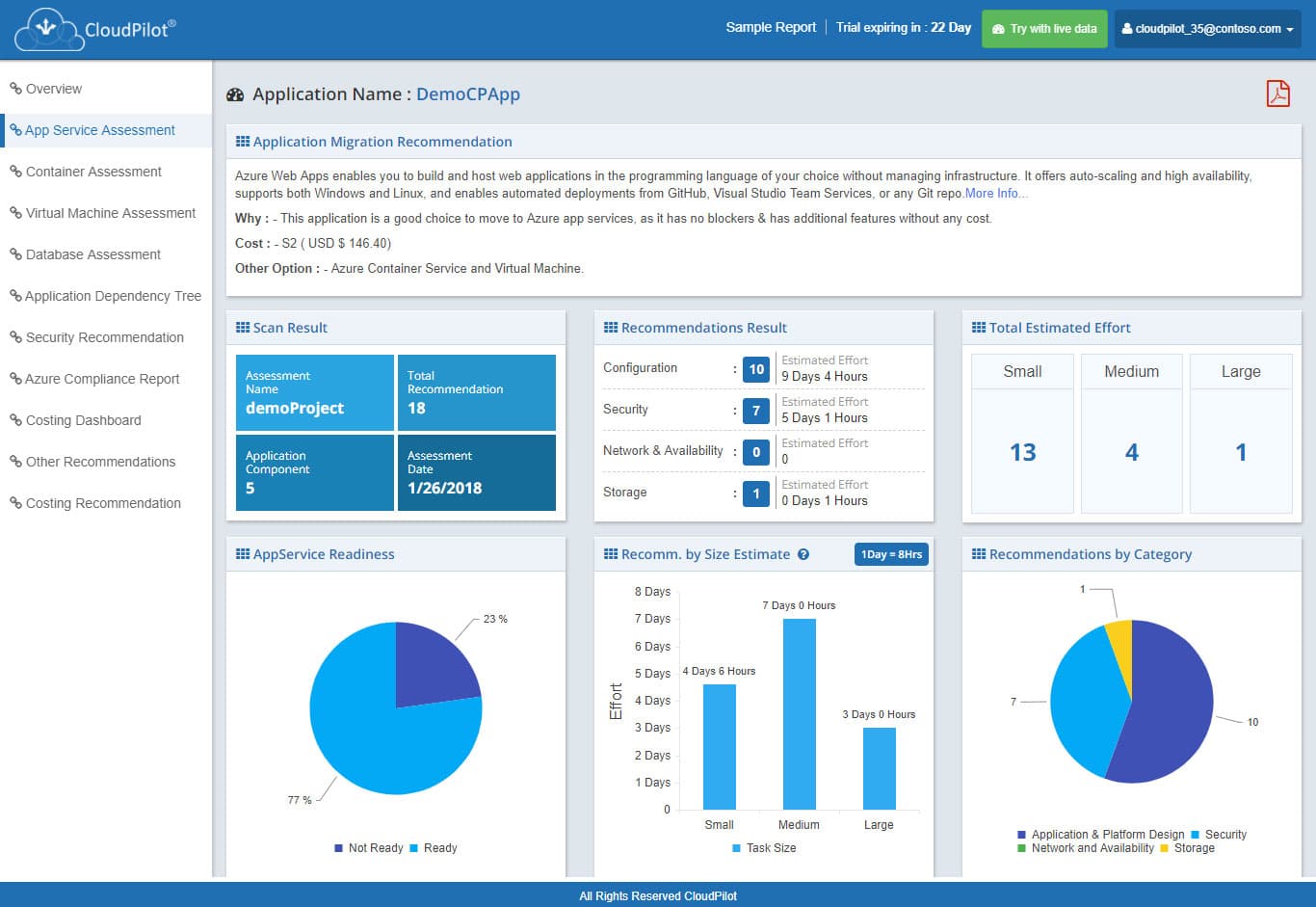Screen dimensions: 1316x907
Task: Open Other Recommendations
Action: [101, 462]
